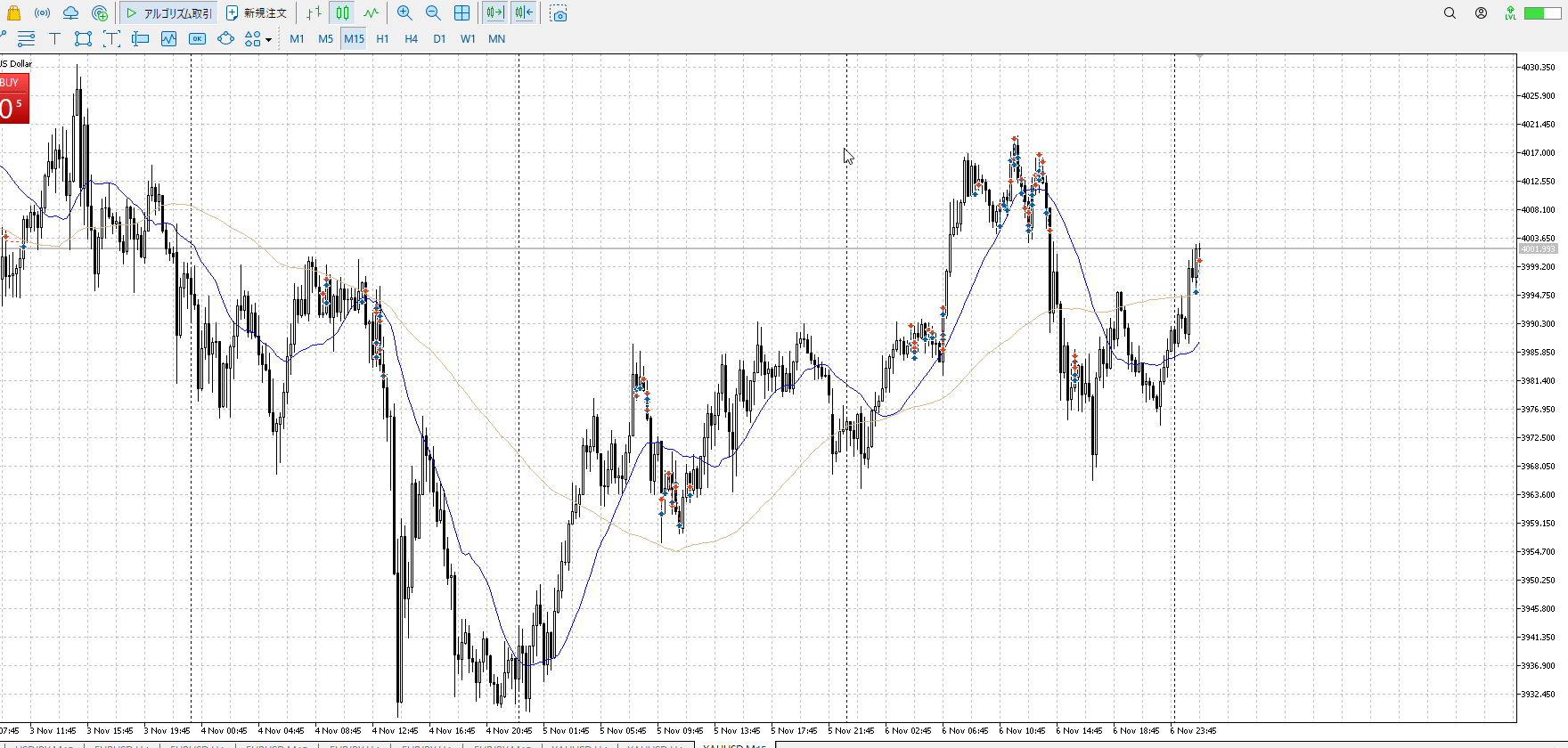The height and width of the screenshot is (748, 1568).
Task: Click the zoom out magnifier
Action: click(433, 13)
